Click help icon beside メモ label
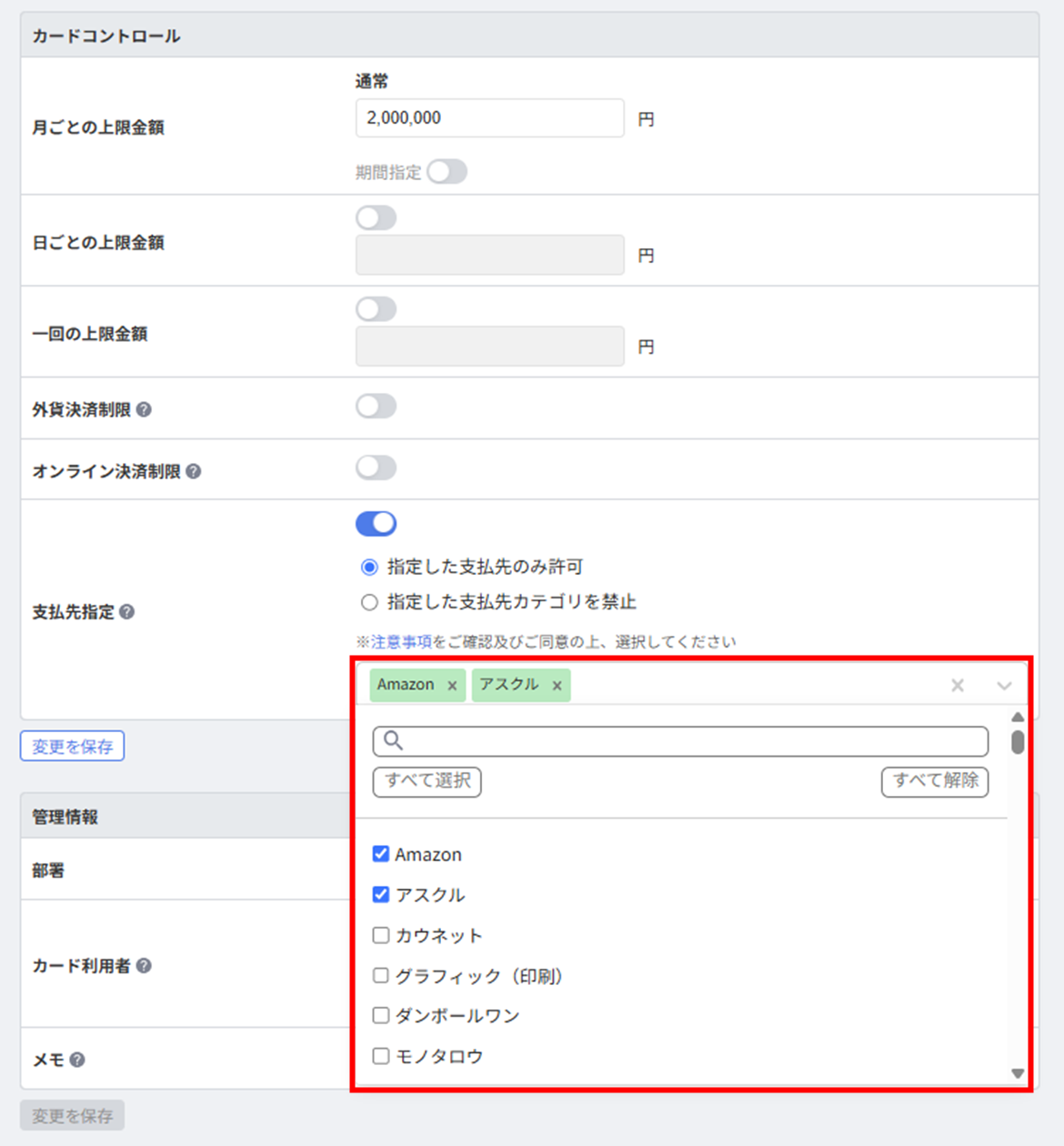 point(77,1060)
